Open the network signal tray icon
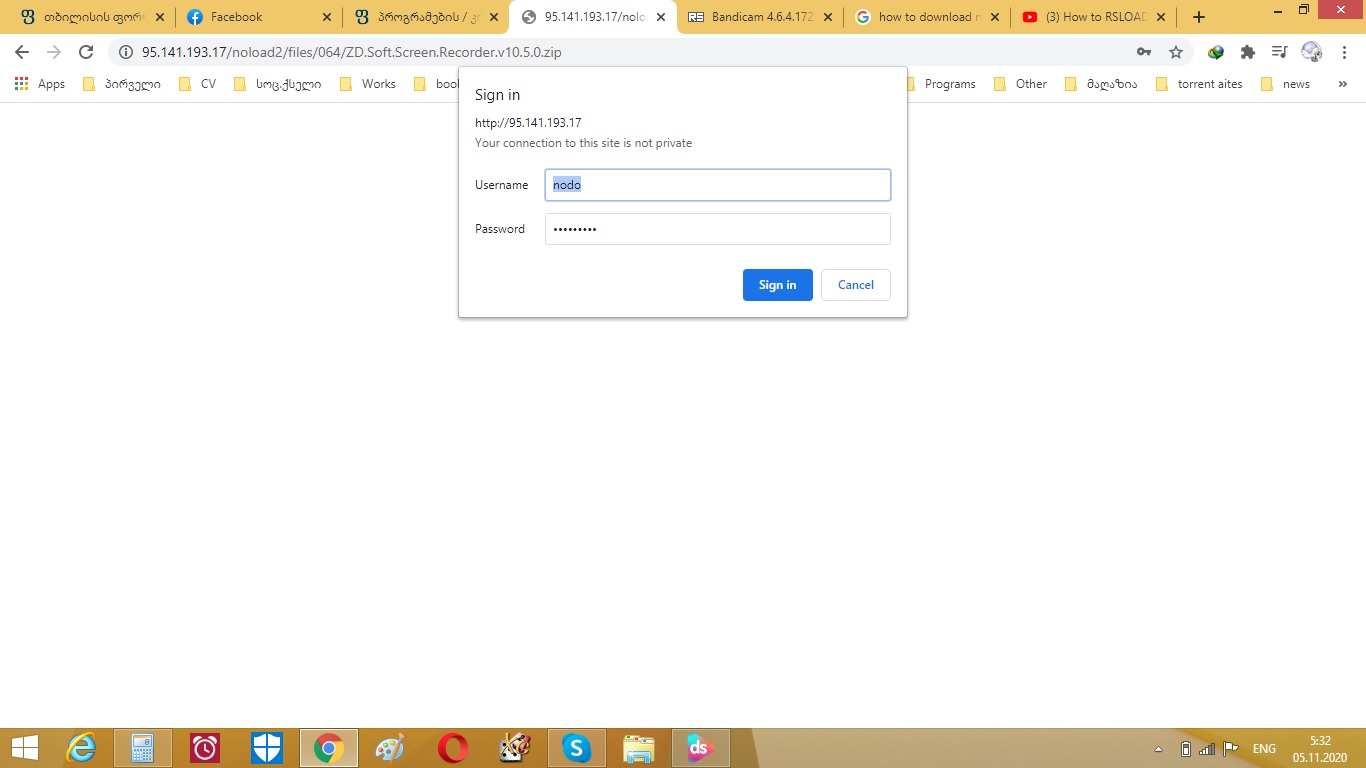The image size is (1366, 768). (x=1208, y=749)
